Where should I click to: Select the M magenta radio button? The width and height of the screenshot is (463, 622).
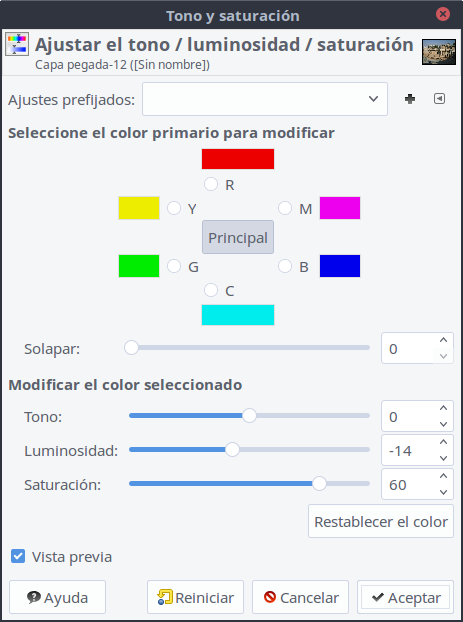(x=285, y=208)
